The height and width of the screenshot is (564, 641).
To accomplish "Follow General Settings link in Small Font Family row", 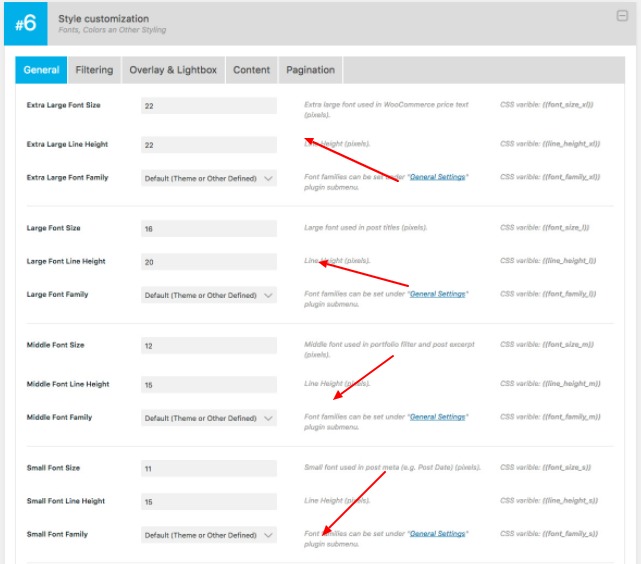I will point(437,534).
